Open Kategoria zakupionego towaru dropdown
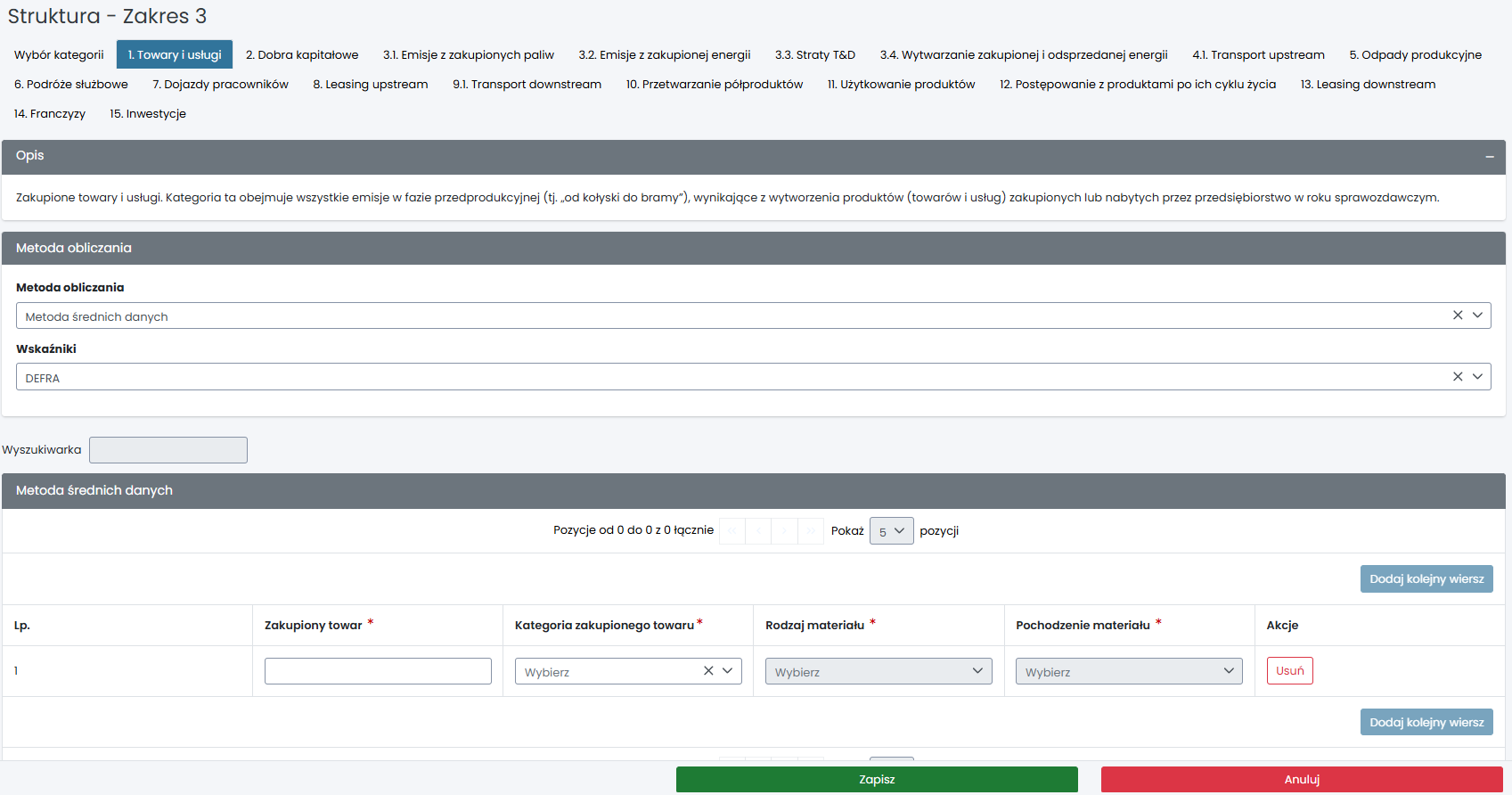The image size is (1512, 795). click(727, 671)
